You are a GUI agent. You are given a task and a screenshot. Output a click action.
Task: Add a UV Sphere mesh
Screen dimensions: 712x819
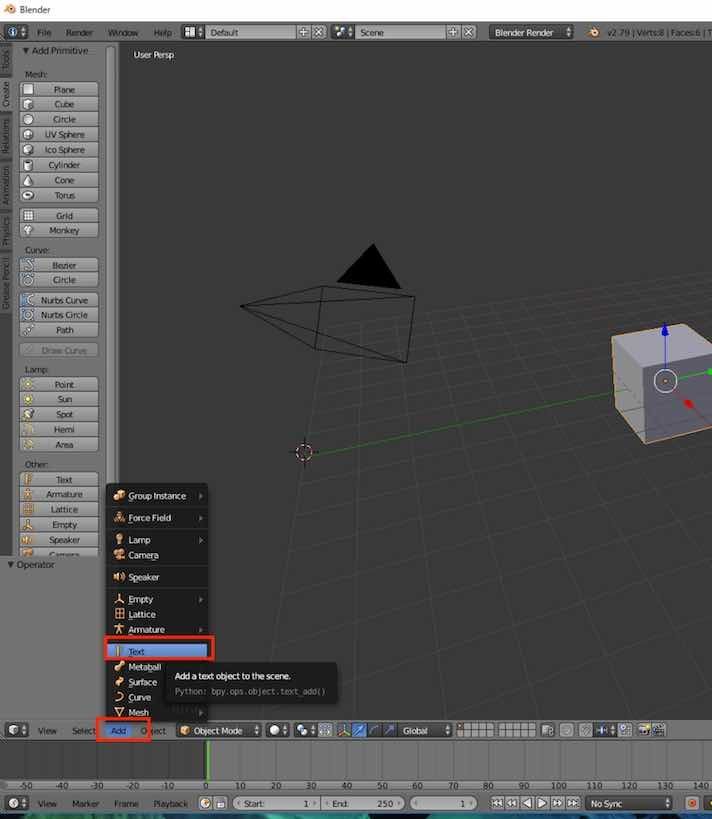pyautogui.click(x=59, y=134)
